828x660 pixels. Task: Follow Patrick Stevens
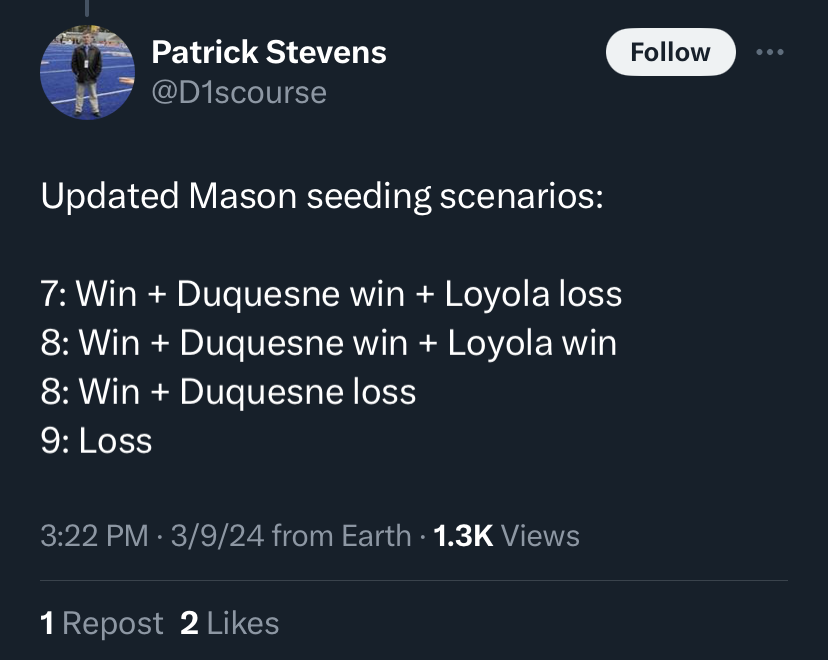coord(670,52)
